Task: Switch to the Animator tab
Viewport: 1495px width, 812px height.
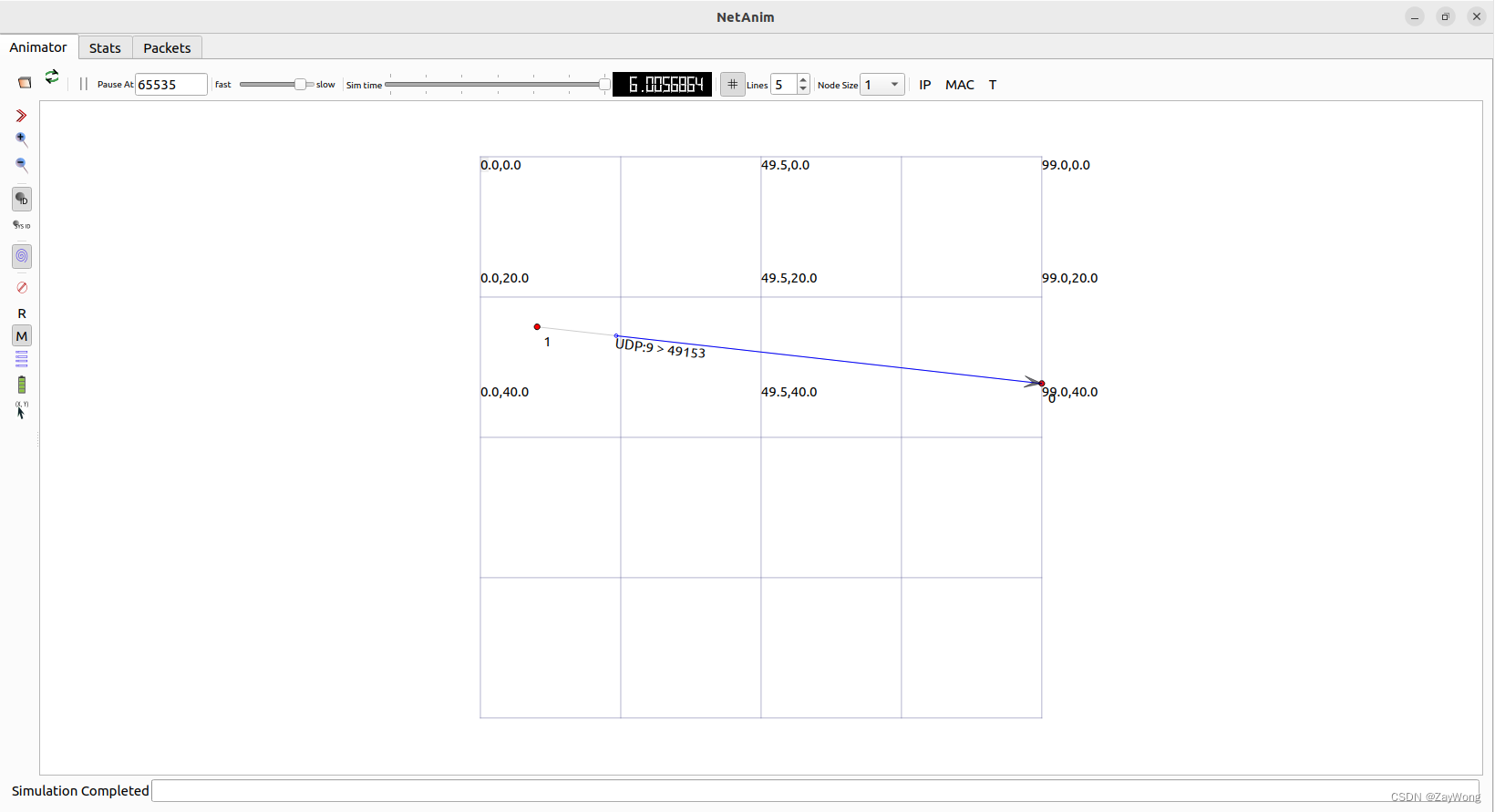Action: [38, 47]
